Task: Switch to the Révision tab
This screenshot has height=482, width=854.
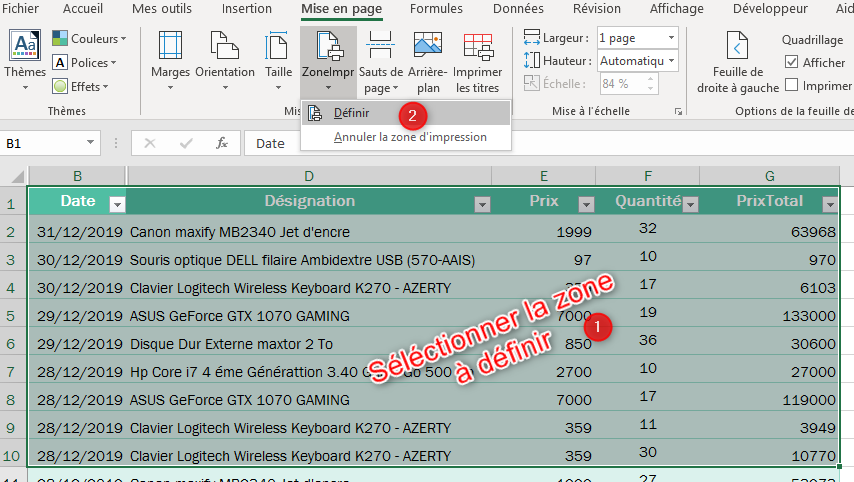Action: tap(596, 9)
